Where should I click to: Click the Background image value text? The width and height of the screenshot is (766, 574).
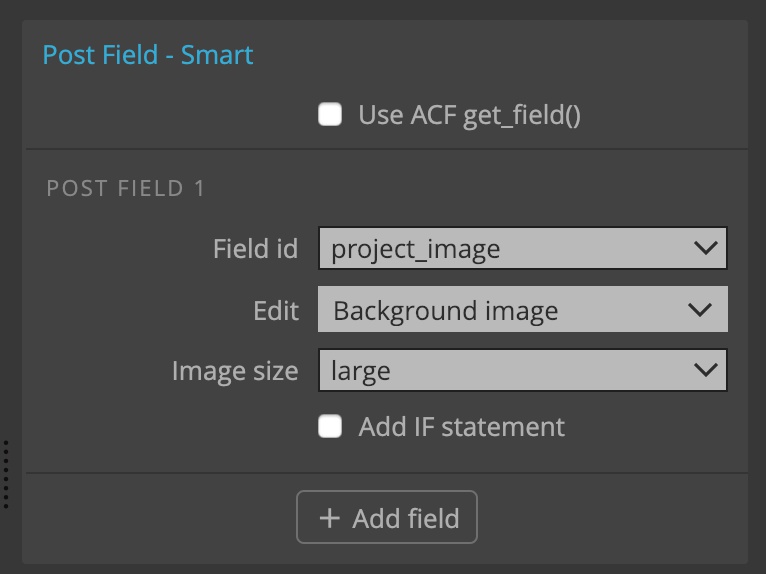[x=446, y=312]
